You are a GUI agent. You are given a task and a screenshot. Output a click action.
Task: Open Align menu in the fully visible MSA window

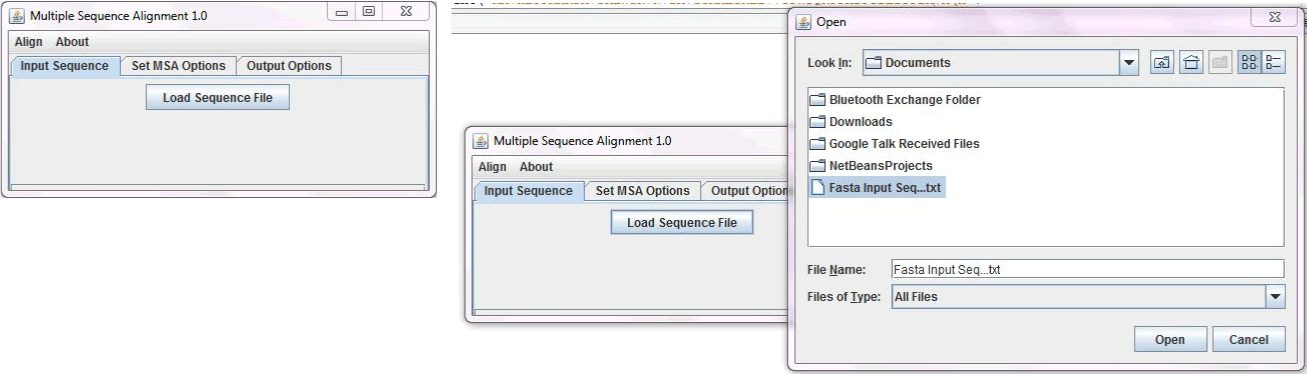(29, 42)
